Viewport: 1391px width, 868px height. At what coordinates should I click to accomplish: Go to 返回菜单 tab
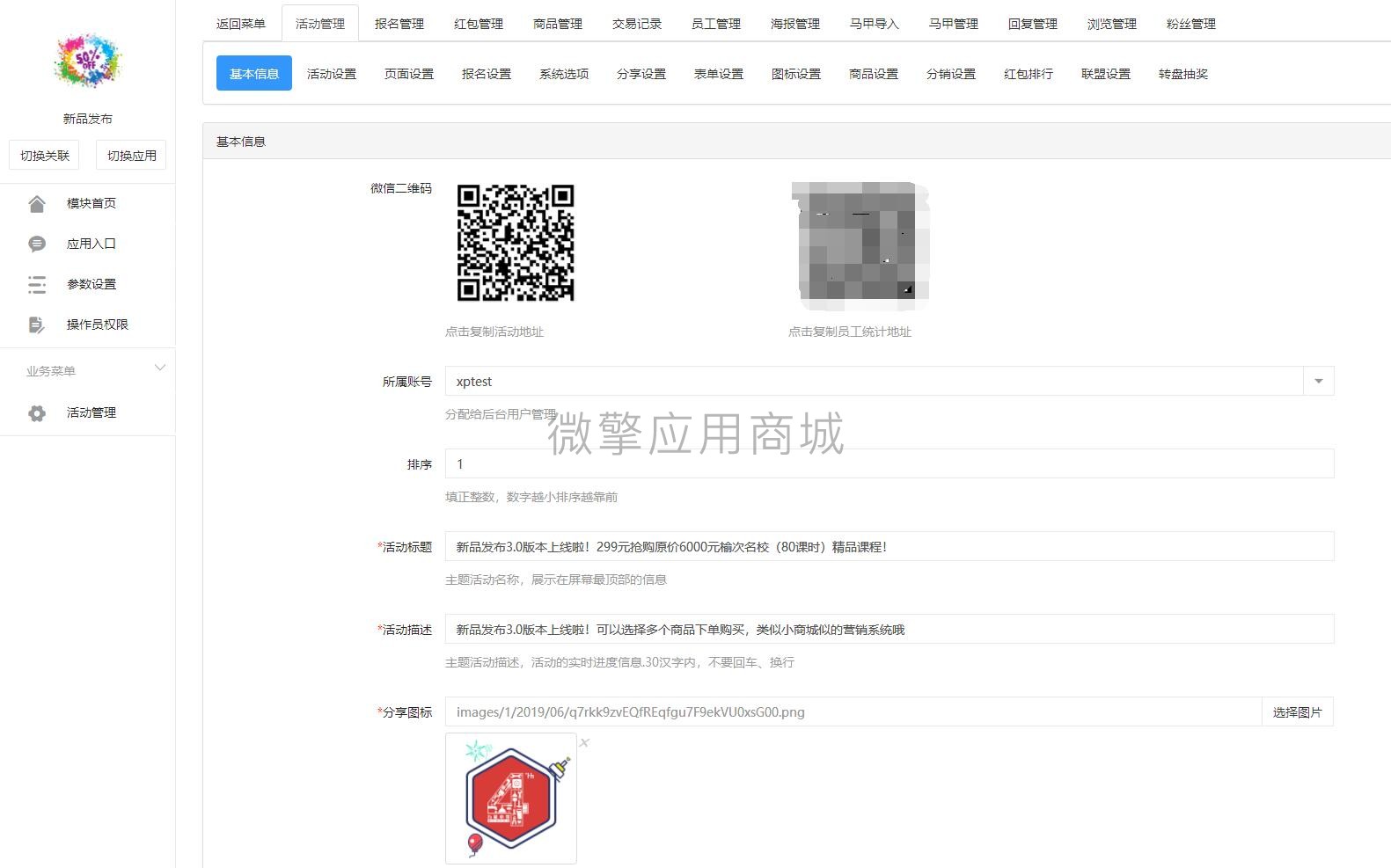(x=241, y=24)
